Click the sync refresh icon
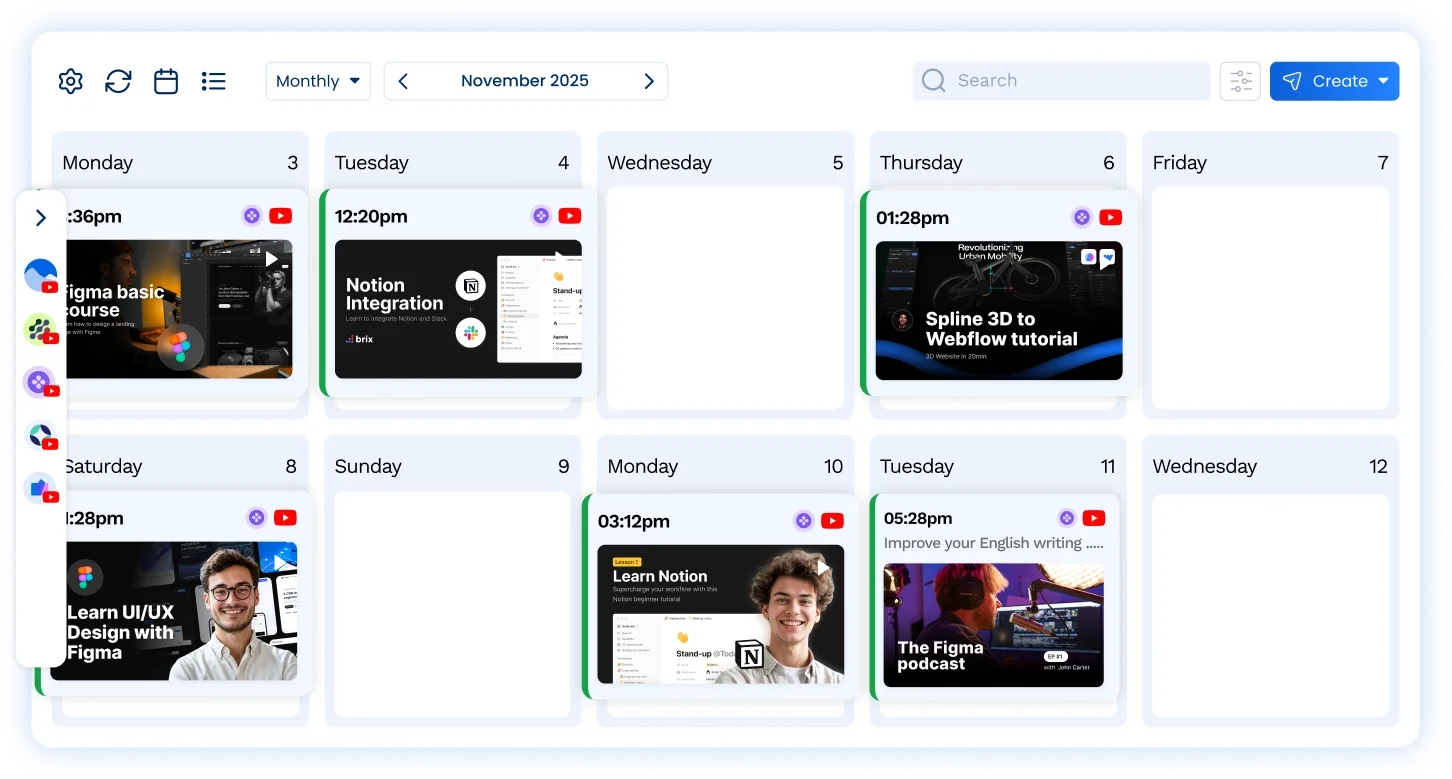Viewport: 1452px width, 779px height. 118,81
